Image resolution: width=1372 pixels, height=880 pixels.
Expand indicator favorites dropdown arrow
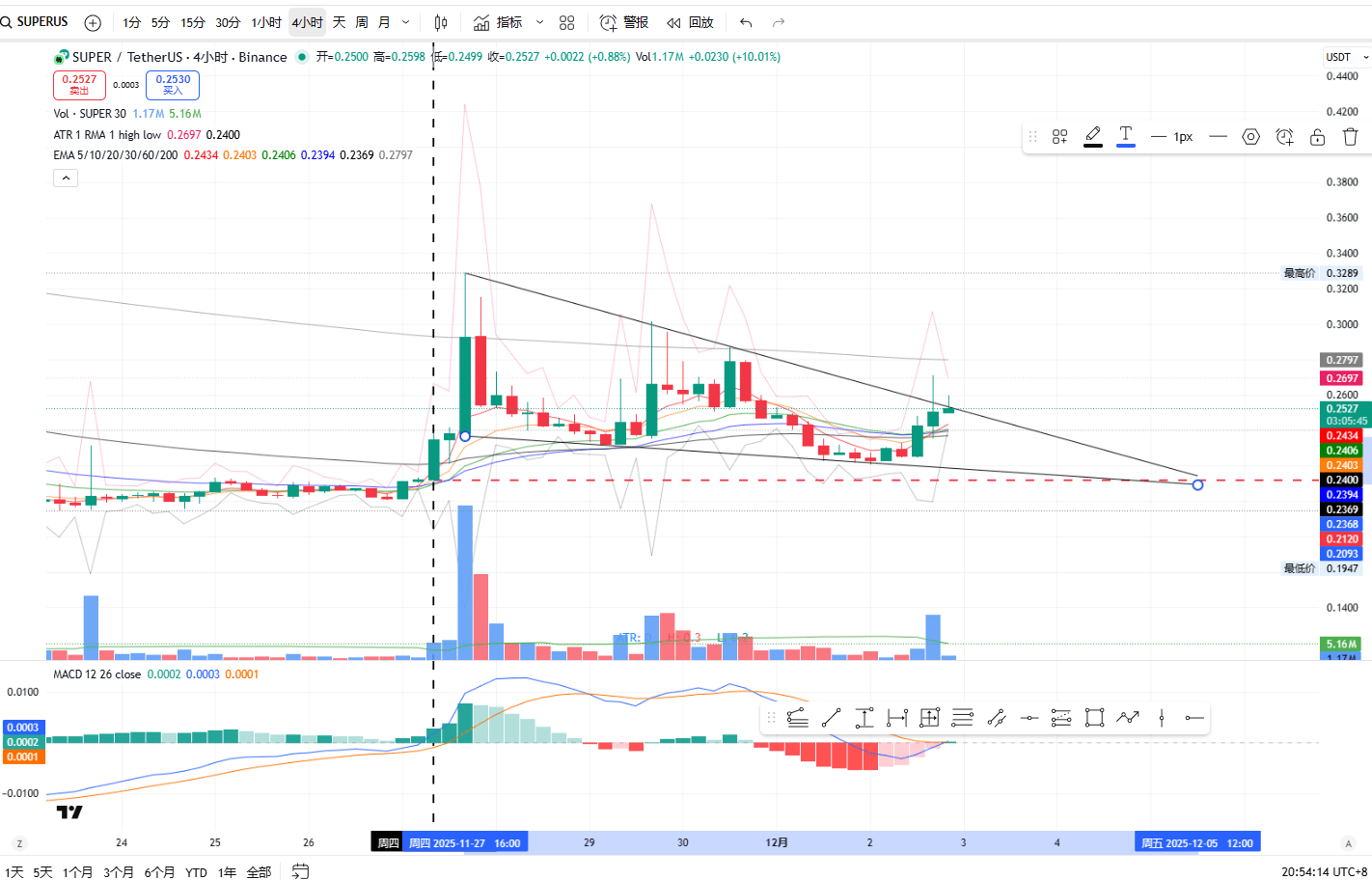[x=539, y=22]
